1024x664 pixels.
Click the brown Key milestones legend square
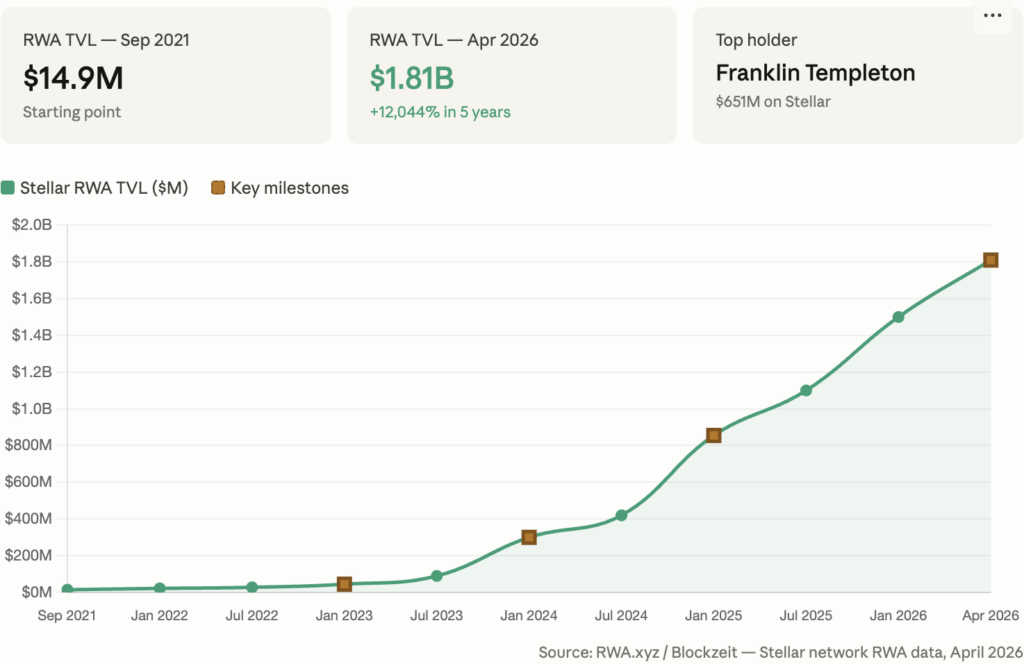[218, 187]
